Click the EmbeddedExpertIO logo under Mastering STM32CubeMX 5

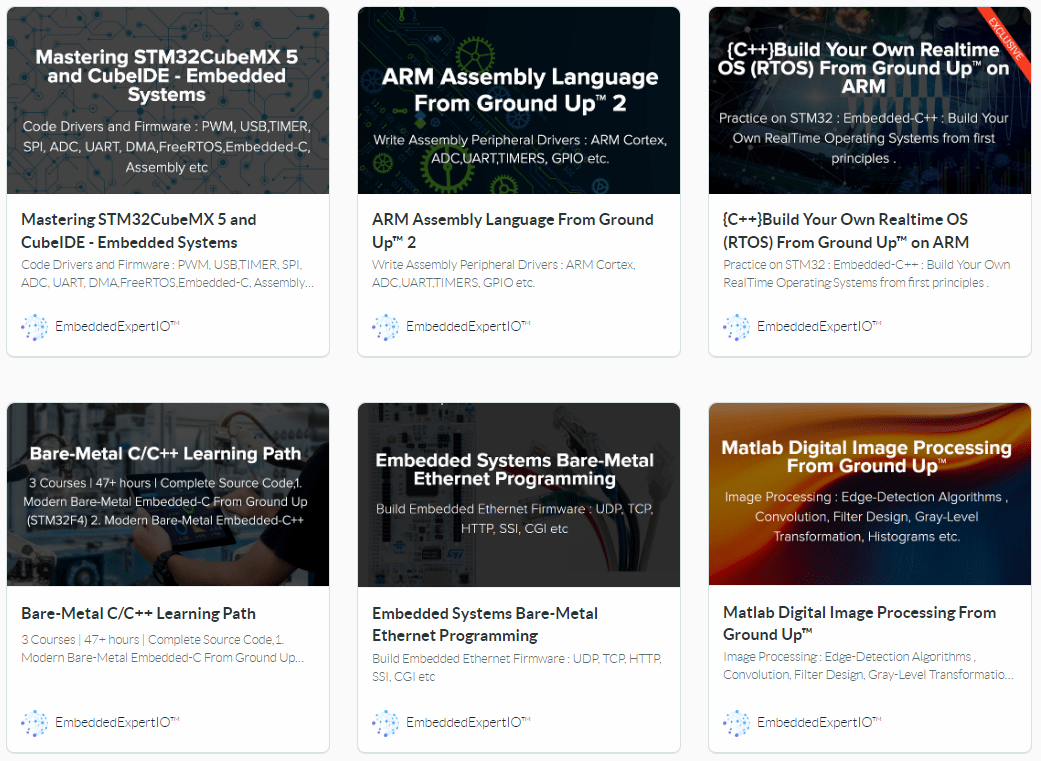(x=34, y=327)
